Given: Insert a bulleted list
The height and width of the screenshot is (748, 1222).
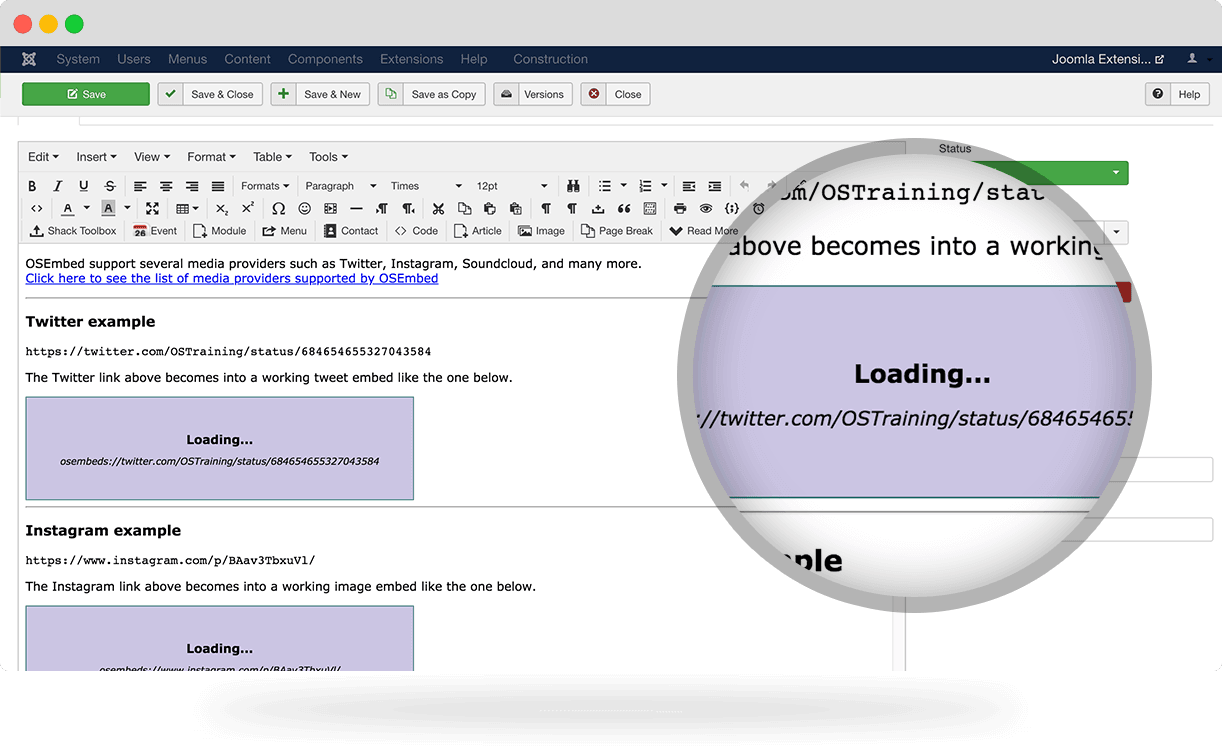Looking at the screenshot, I should (x=605, y=186).
